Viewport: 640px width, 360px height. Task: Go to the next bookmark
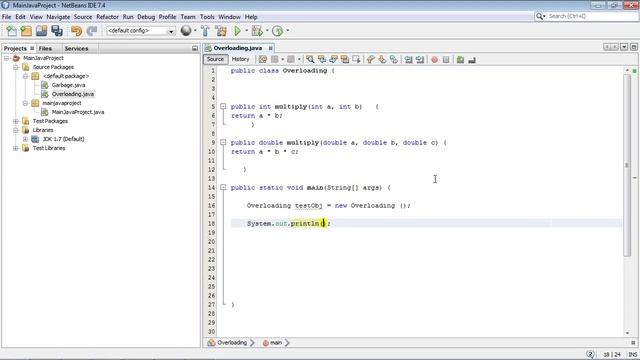click(382, 60)
